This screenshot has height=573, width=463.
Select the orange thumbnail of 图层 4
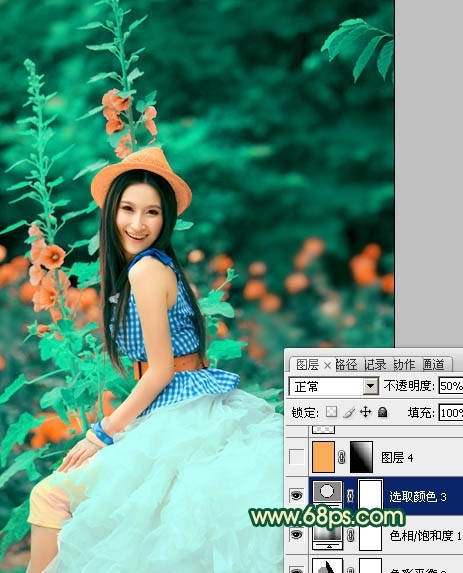coord(323,457)
